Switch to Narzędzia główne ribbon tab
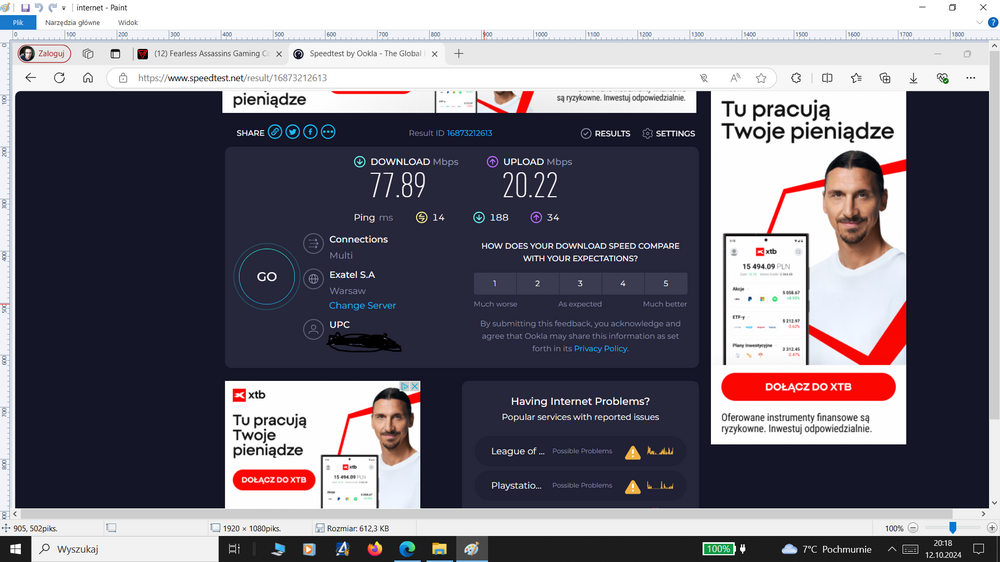The height and width of the screenshot is (562, 1000). click(x=72, y=22)
